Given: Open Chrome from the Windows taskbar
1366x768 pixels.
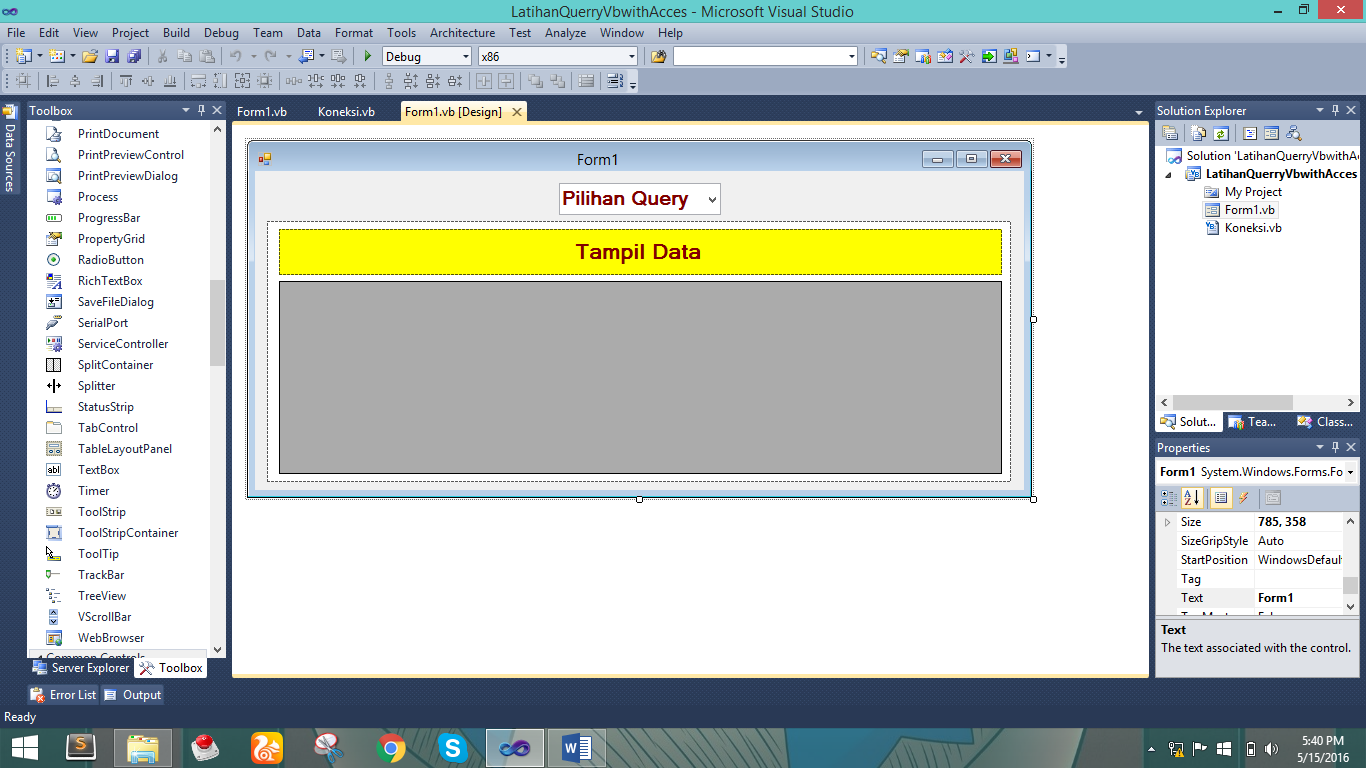Looking at the screenshot, I should click(391, 747).
